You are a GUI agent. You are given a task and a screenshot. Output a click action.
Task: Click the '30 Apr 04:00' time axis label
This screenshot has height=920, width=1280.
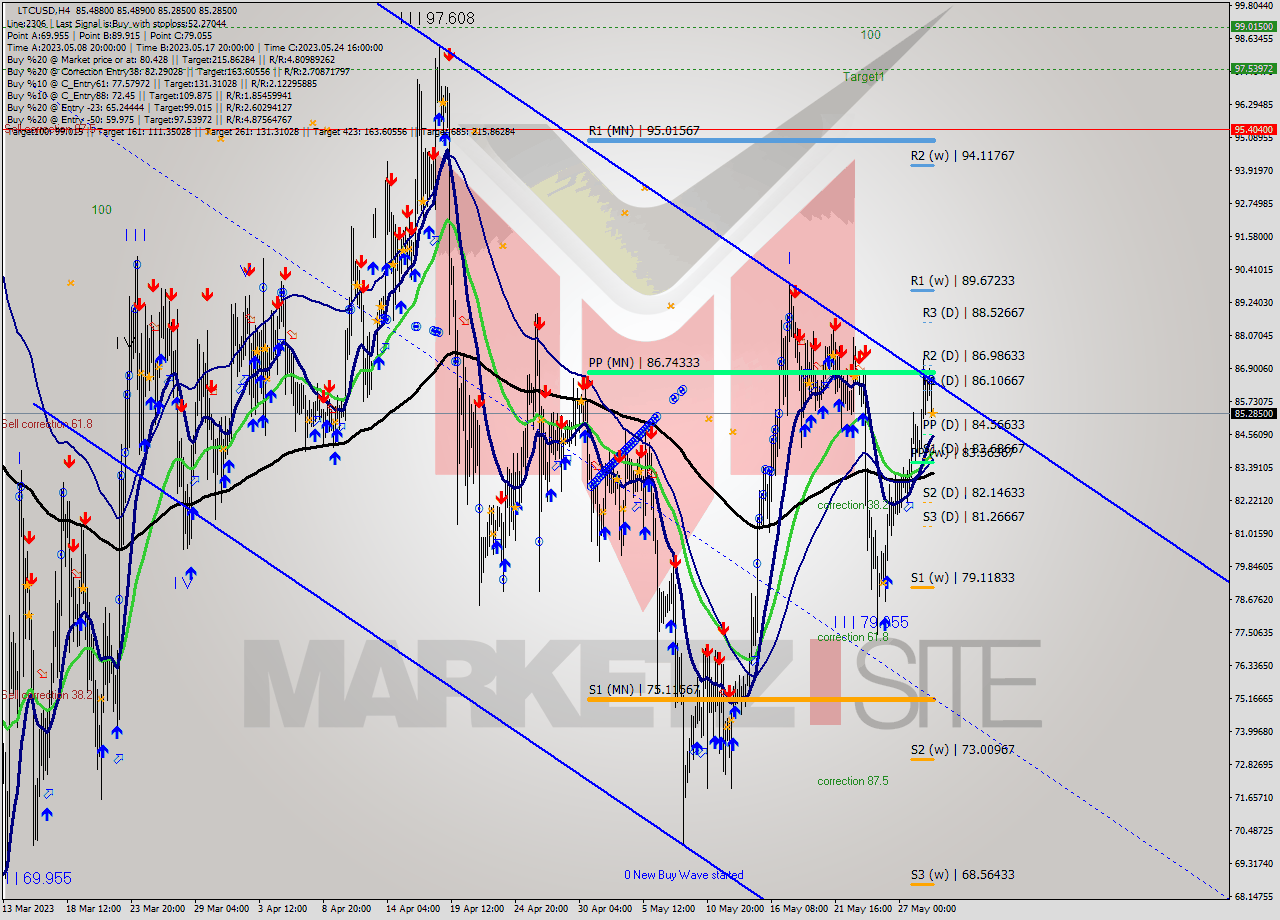click(606, 909)
